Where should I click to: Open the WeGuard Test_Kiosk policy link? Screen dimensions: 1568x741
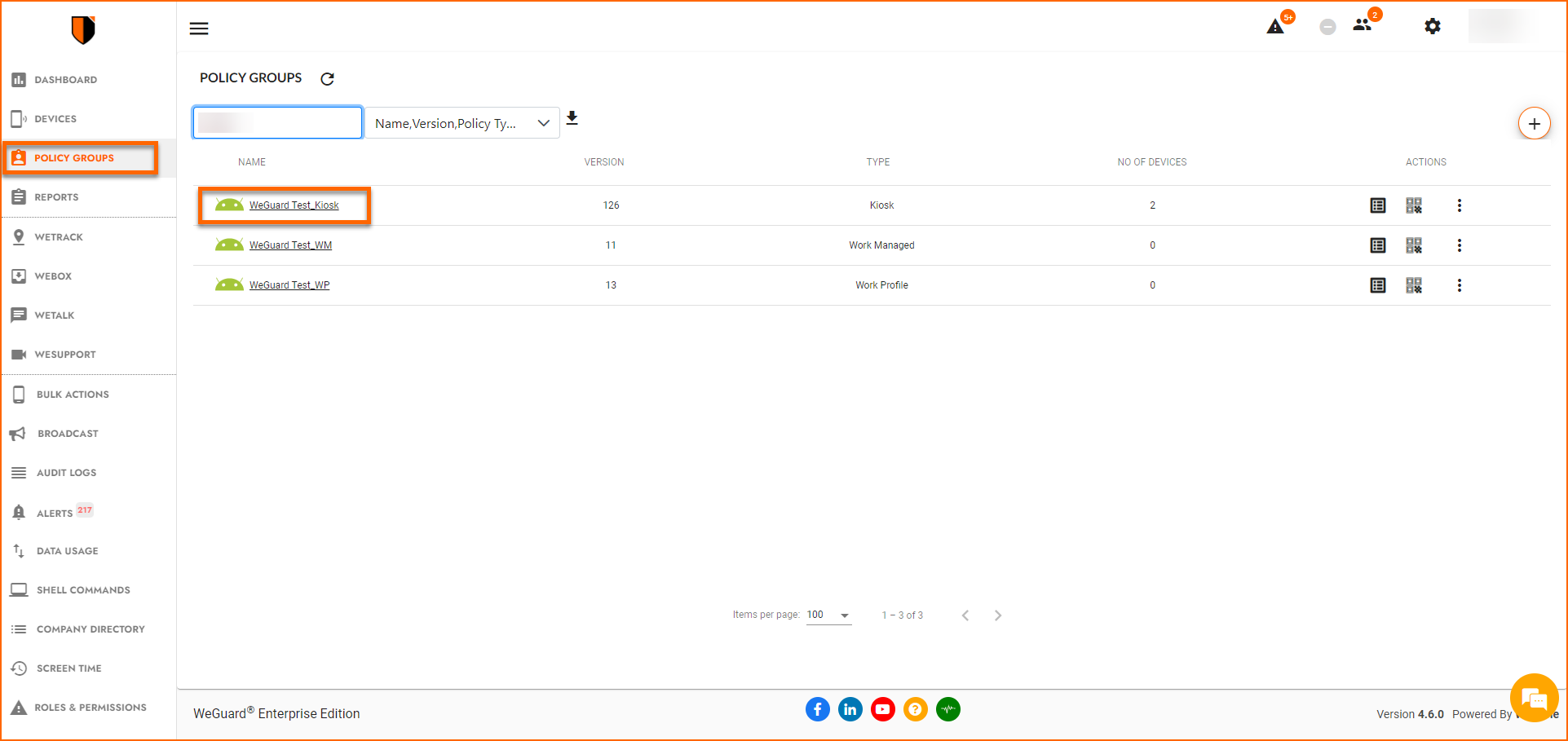[294, 205]
